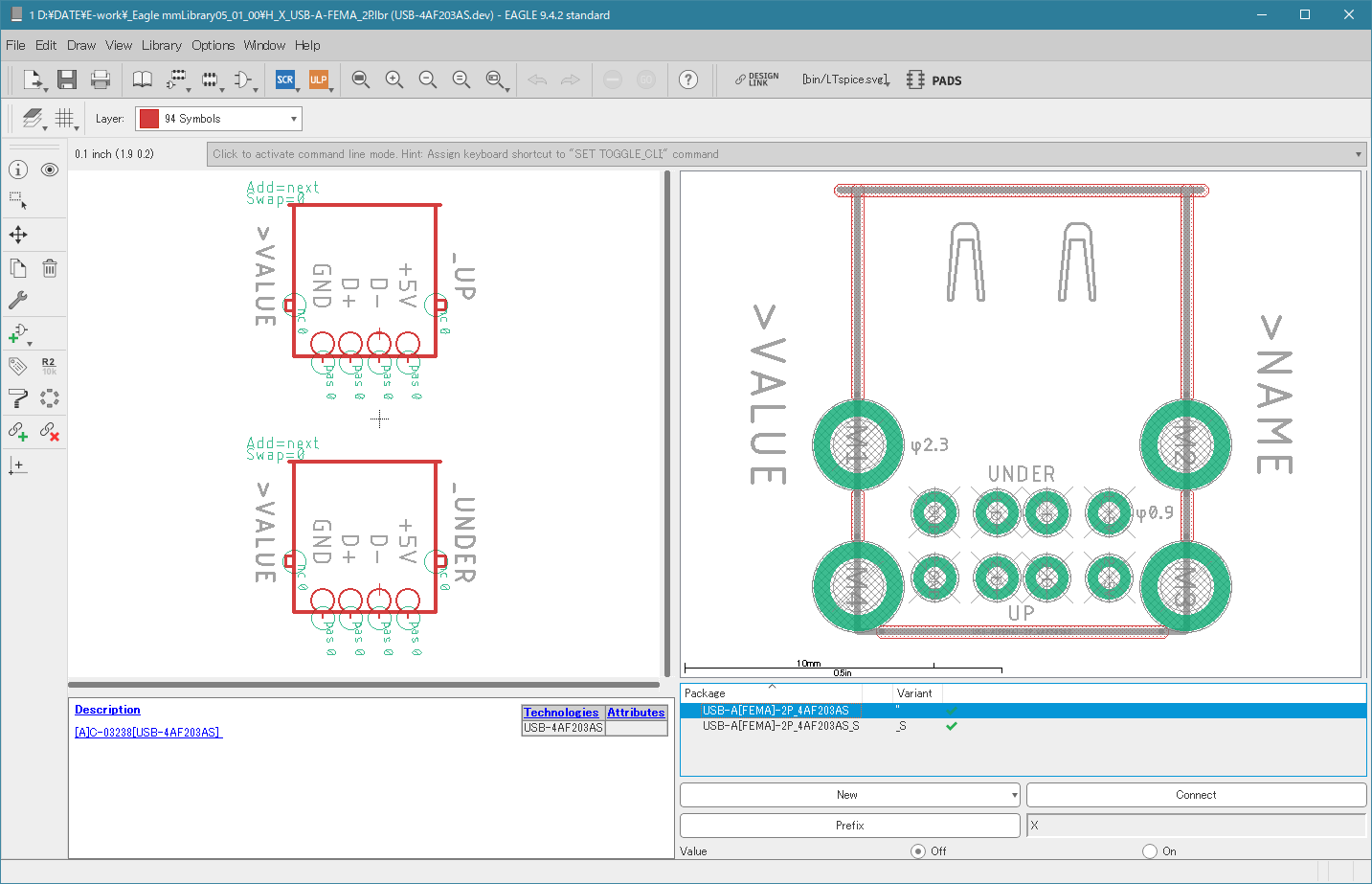This screenshot has width=1372, height=884.
Task: Open the Add gate tool dropdown
Action: click(x=18, y=333)
